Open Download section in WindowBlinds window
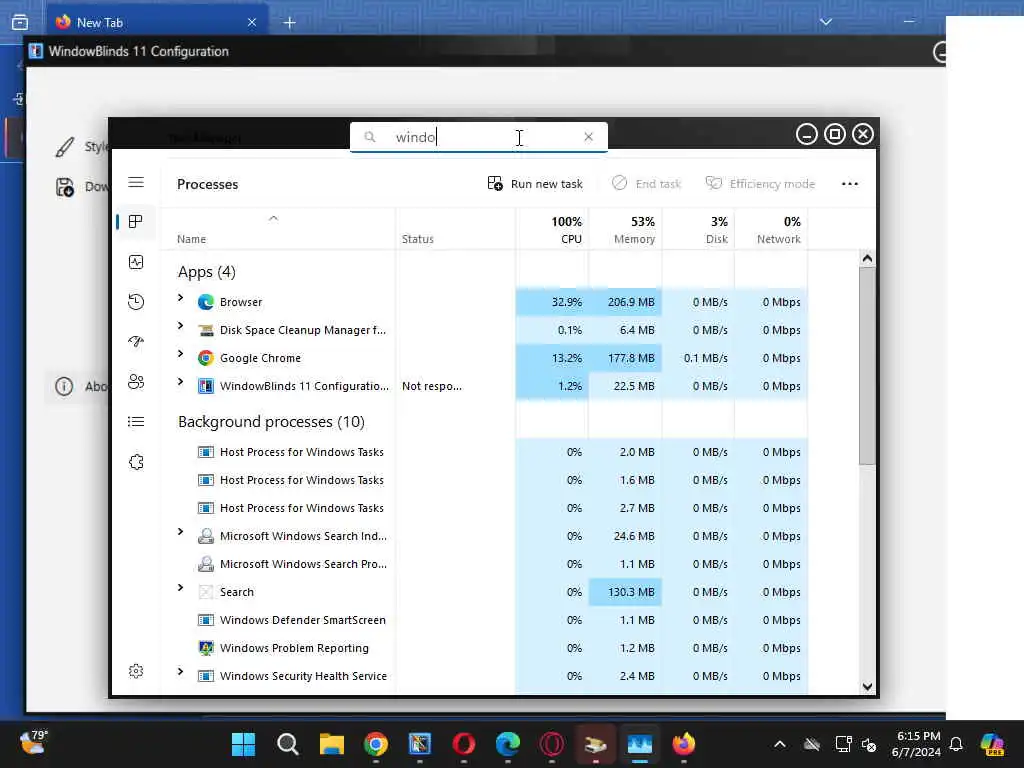The height and width of the screenshot is (768, 1024). point(82,187)
